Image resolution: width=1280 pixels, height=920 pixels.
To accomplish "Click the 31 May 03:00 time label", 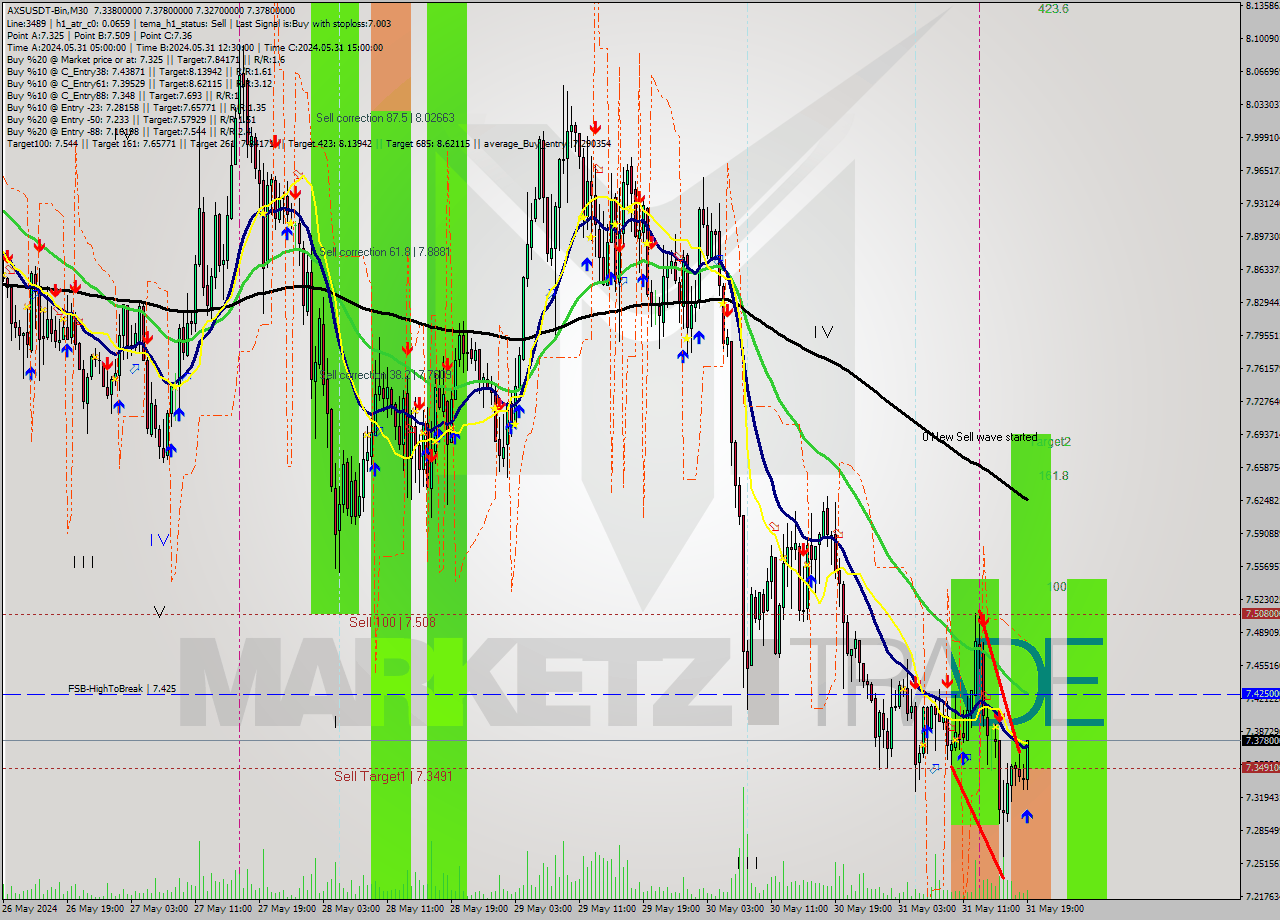I will [927, 909].
